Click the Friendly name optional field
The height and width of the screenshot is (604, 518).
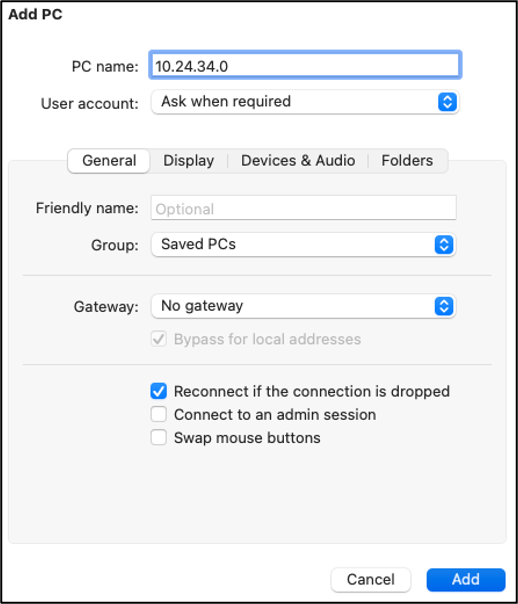[303, 208]
